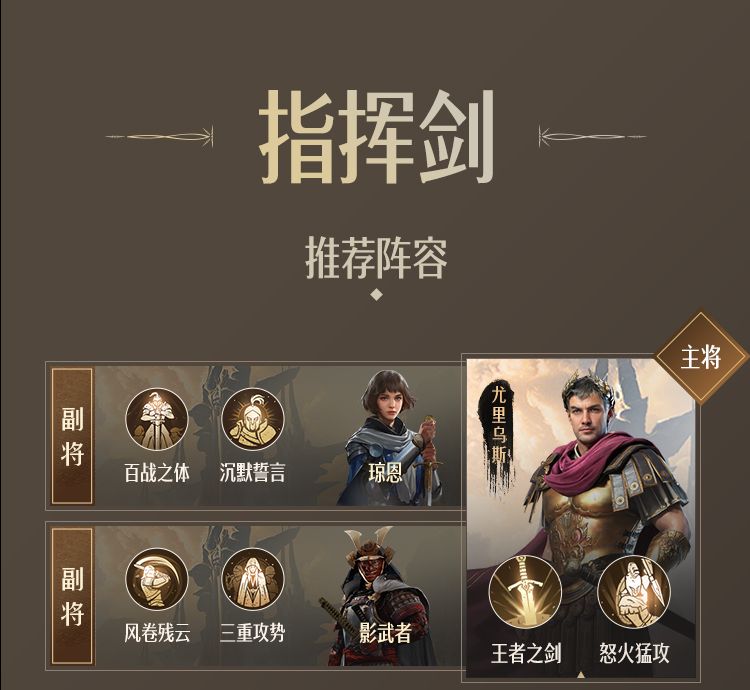Click the 指挥剑 title text
Viewport: 750px width, 690px height.
(x=376, y=137)
